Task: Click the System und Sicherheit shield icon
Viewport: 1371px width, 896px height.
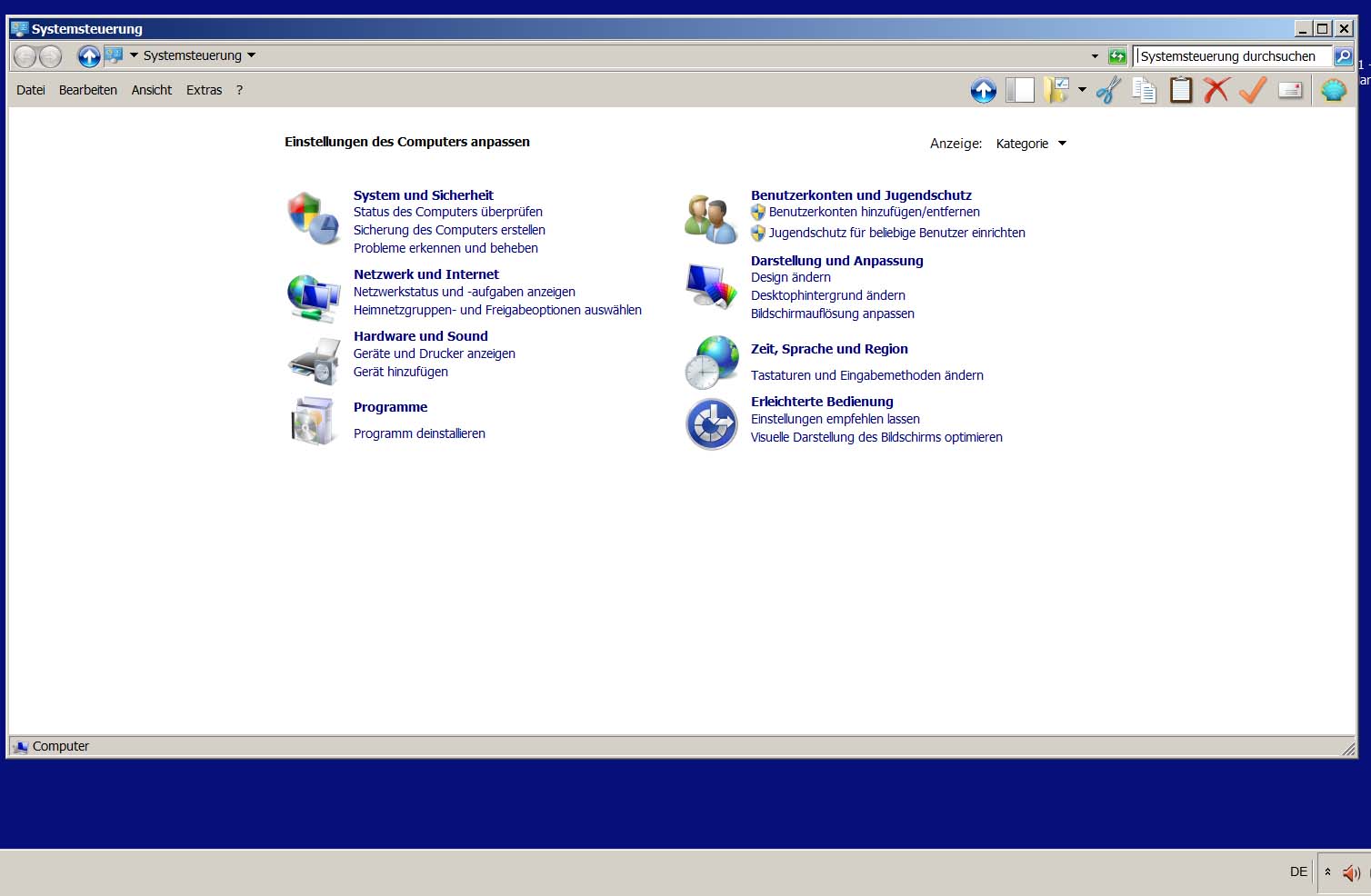Action: pyautogui.click(x=314, y=218)
